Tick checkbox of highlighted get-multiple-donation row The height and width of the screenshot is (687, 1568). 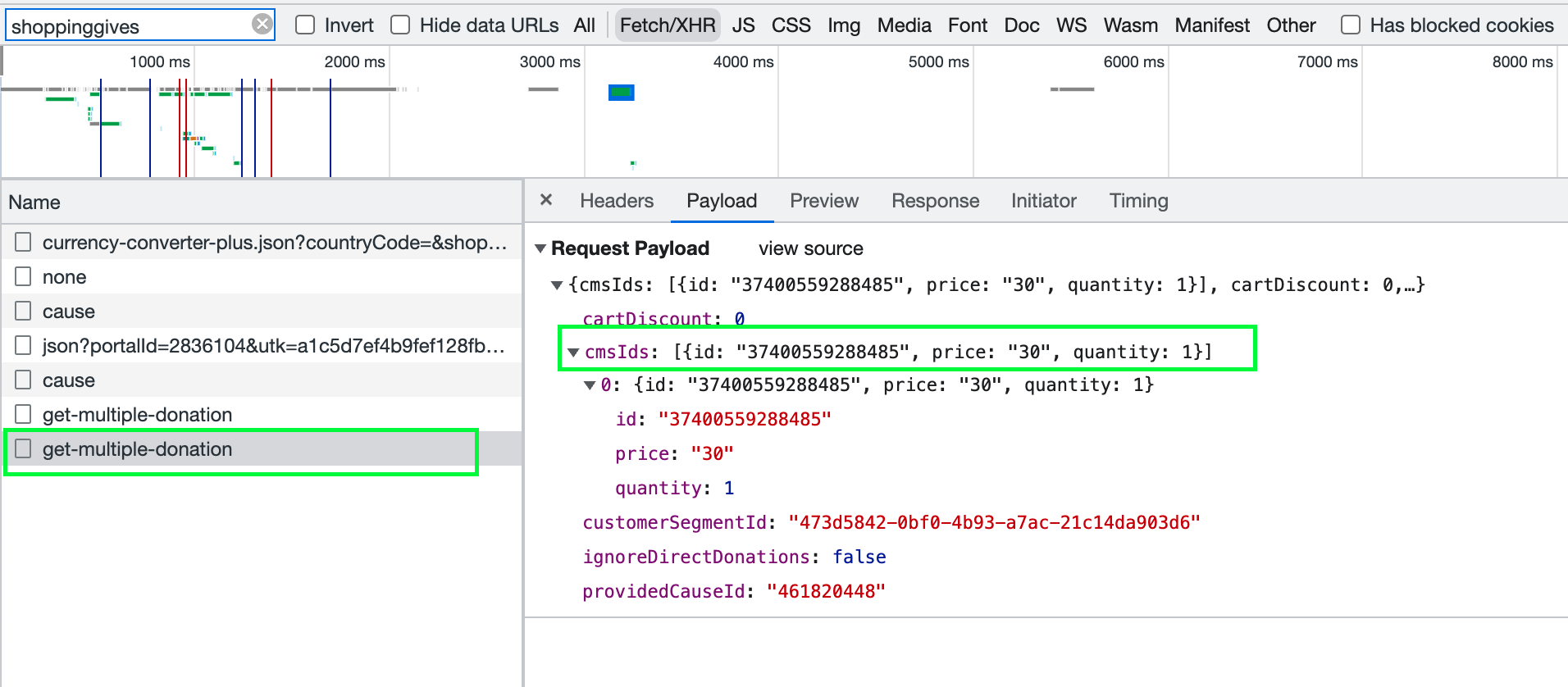23,448
